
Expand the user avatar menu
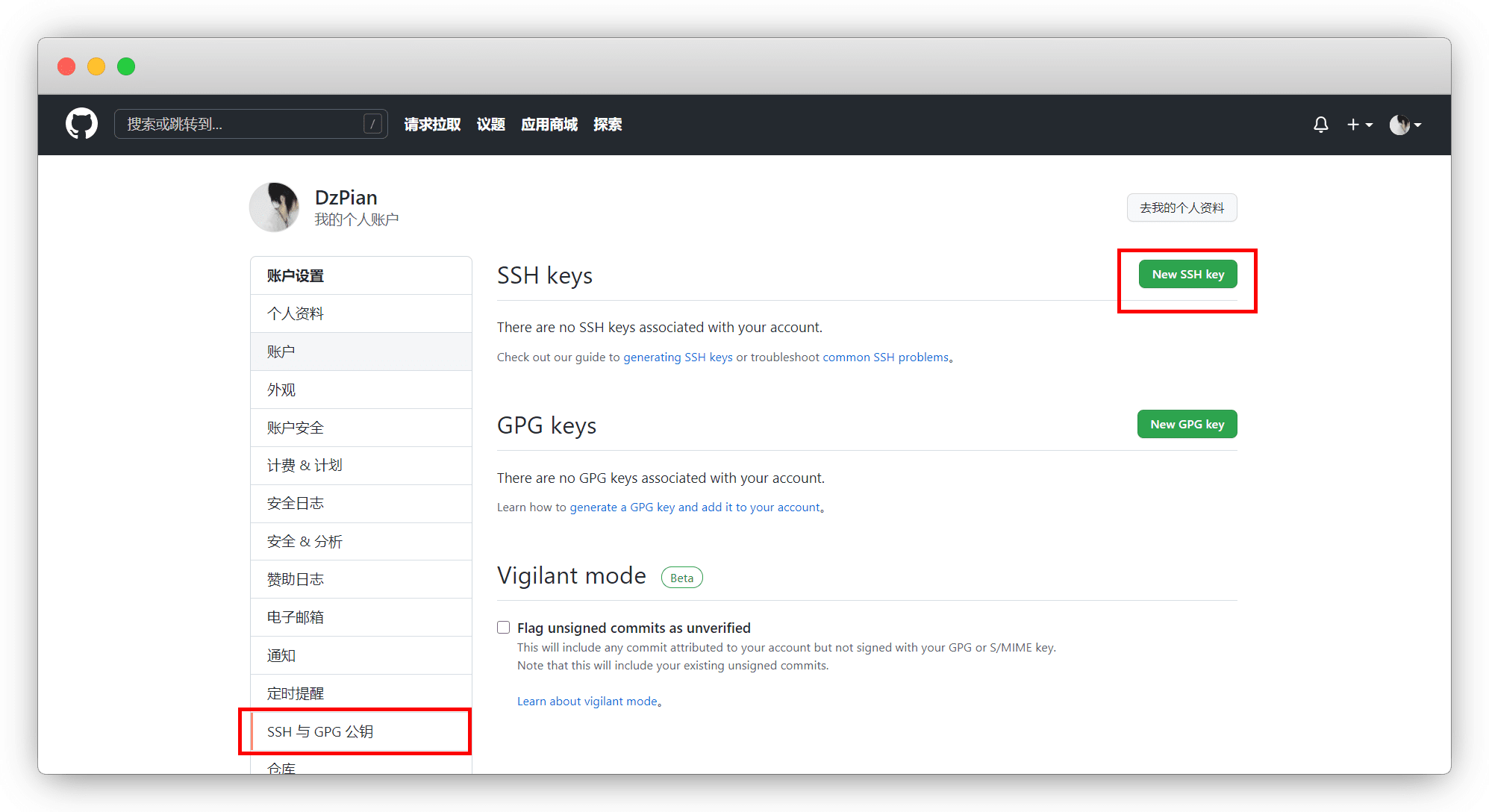pos(1405,125)
